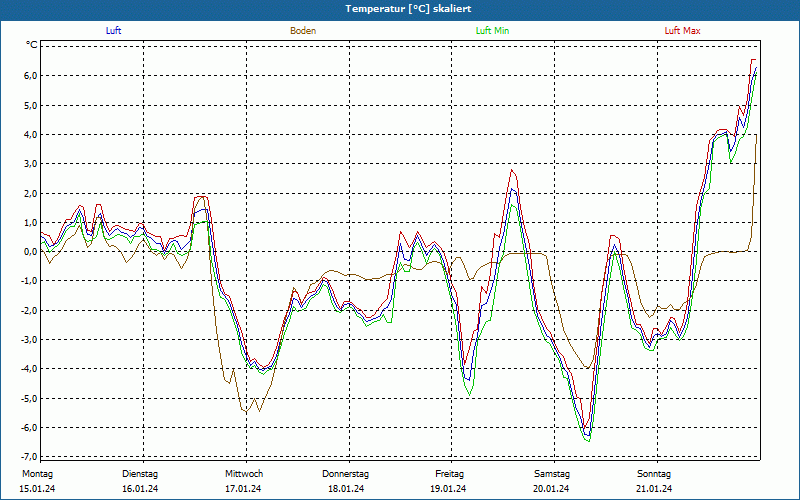Click the '4,0' y-axis value
The image size is (800, 500).
pyautogui.click(x=31, y=134)
